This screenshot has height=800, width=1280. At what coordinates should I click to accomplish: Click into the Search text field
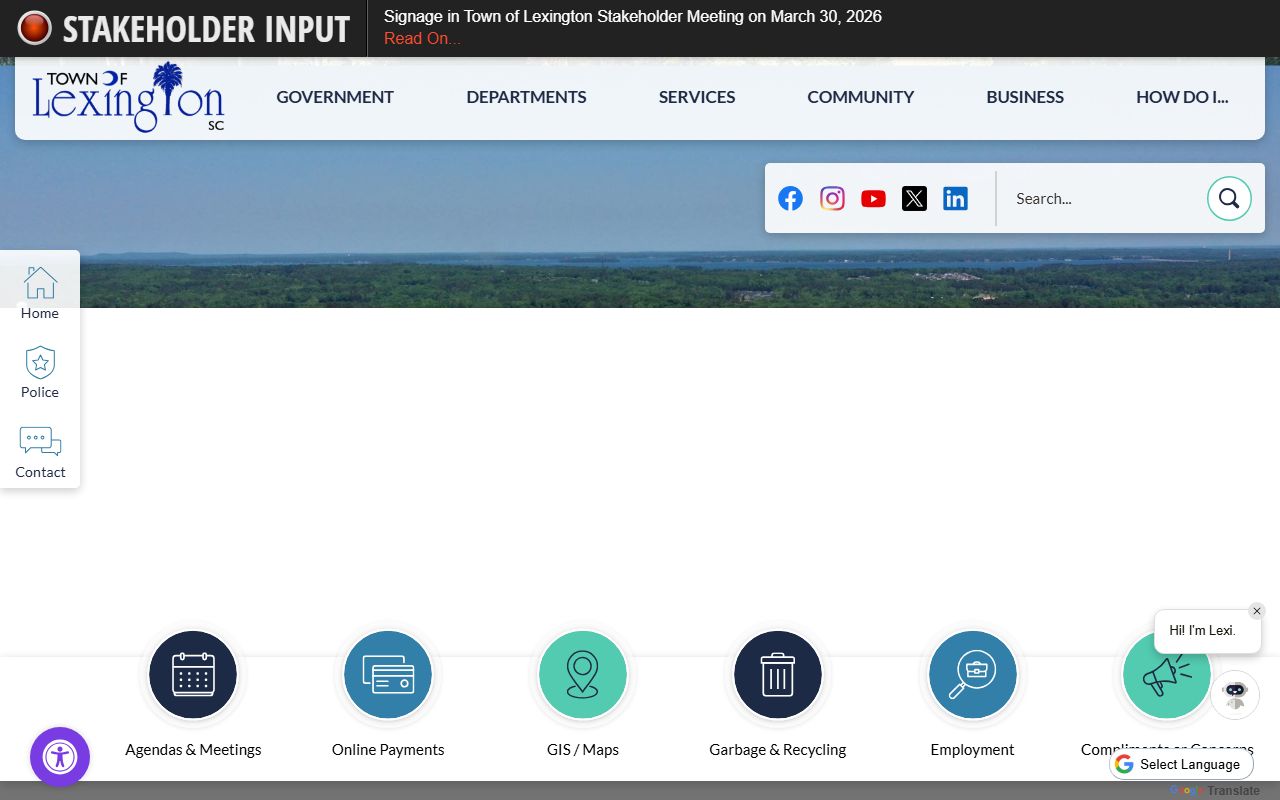point(1100,198)
